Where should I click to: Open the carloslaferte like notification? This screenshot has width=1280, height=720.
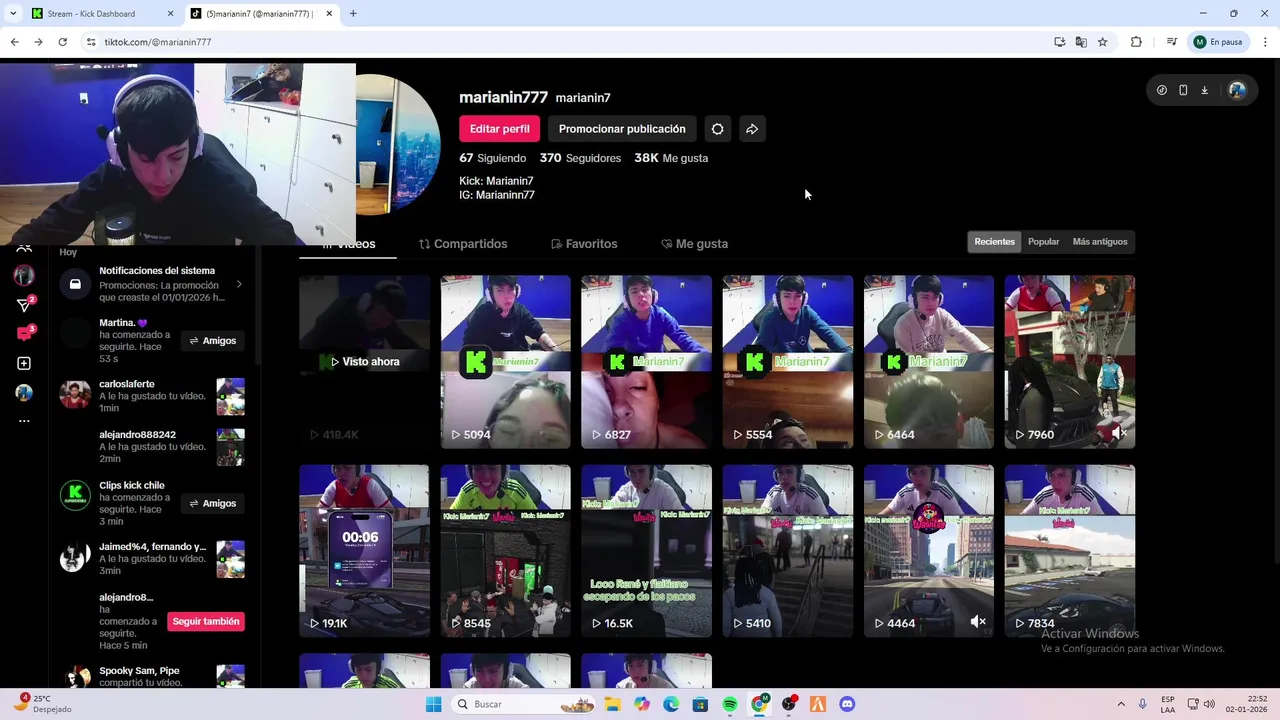[152, 396]
